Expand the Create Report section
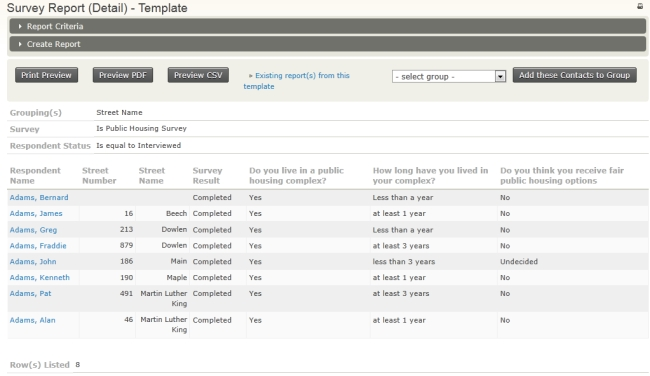This screenshot has width=650, height=376. [327, 44]
